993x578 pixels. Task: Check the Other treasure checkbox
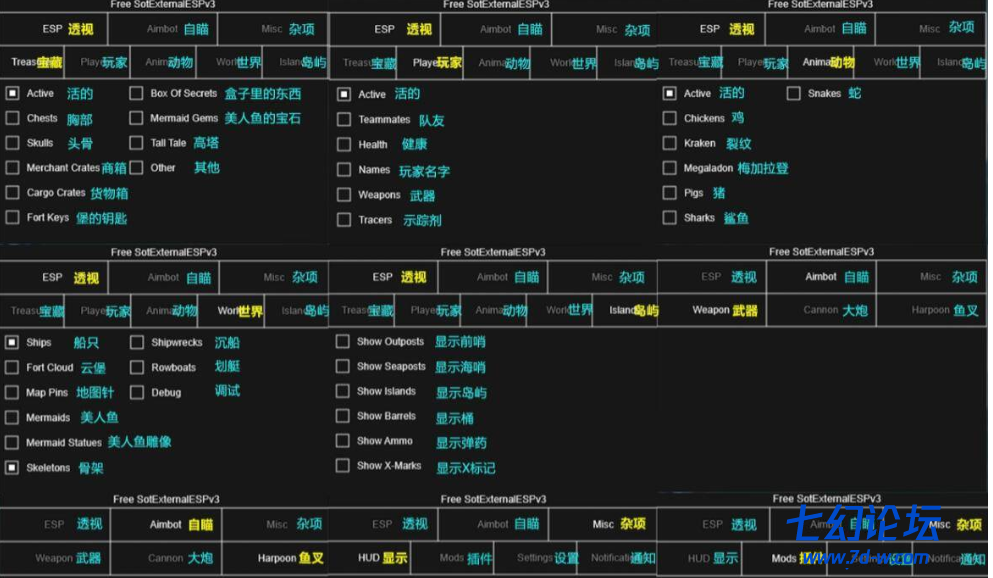(x=136, y=168)
